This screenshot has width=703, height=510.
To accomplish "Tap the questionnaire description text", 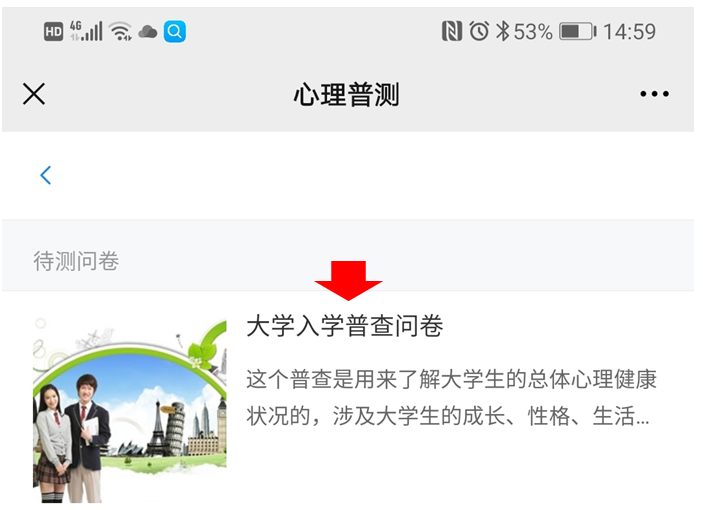I will (451, 398).
